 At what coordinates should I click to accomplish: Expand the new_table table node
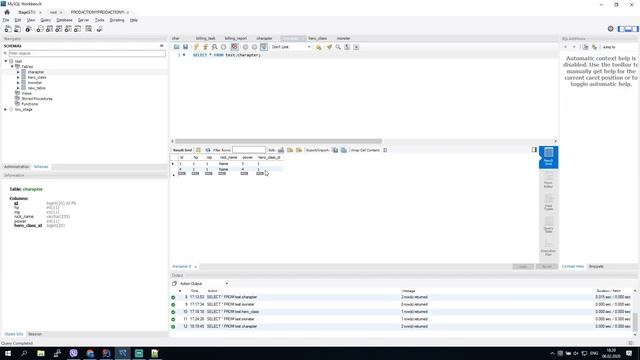(18, 88)
